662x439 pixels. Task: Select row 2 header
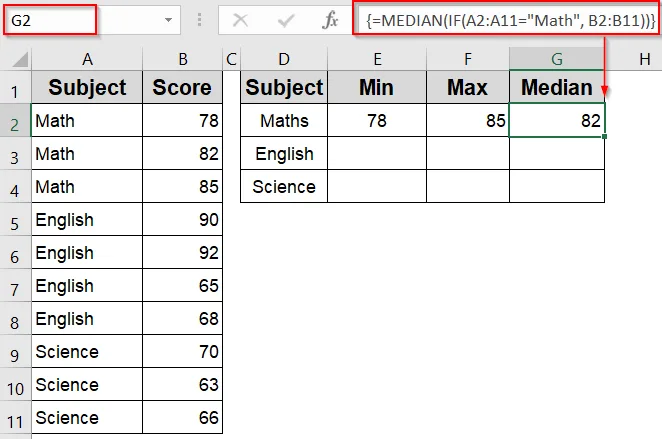coord(15,120)
